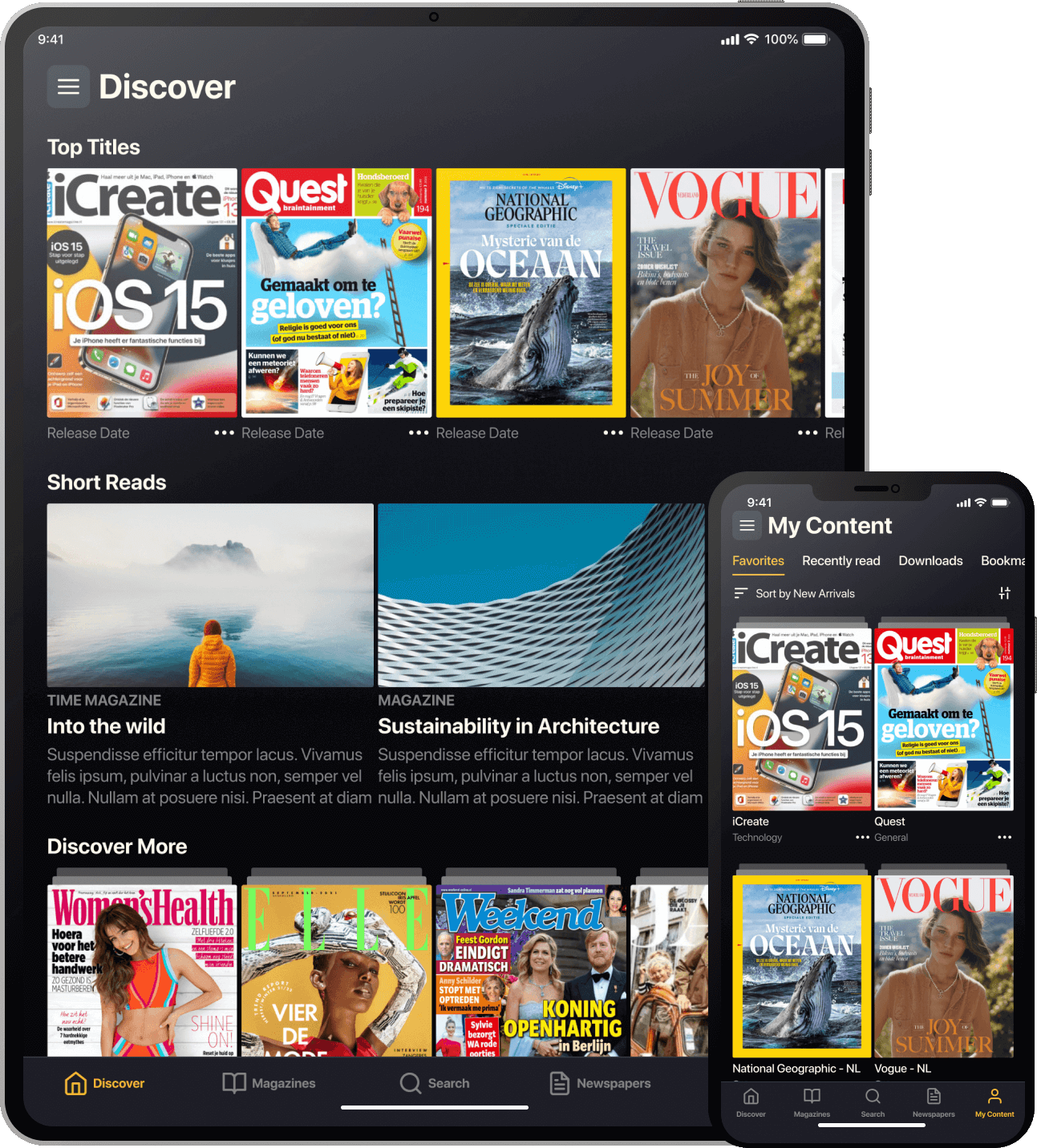Check the phone battery indicator
This screenshot has width=1037, height=1148.
pyautogui.click(x=1000, y=503)
